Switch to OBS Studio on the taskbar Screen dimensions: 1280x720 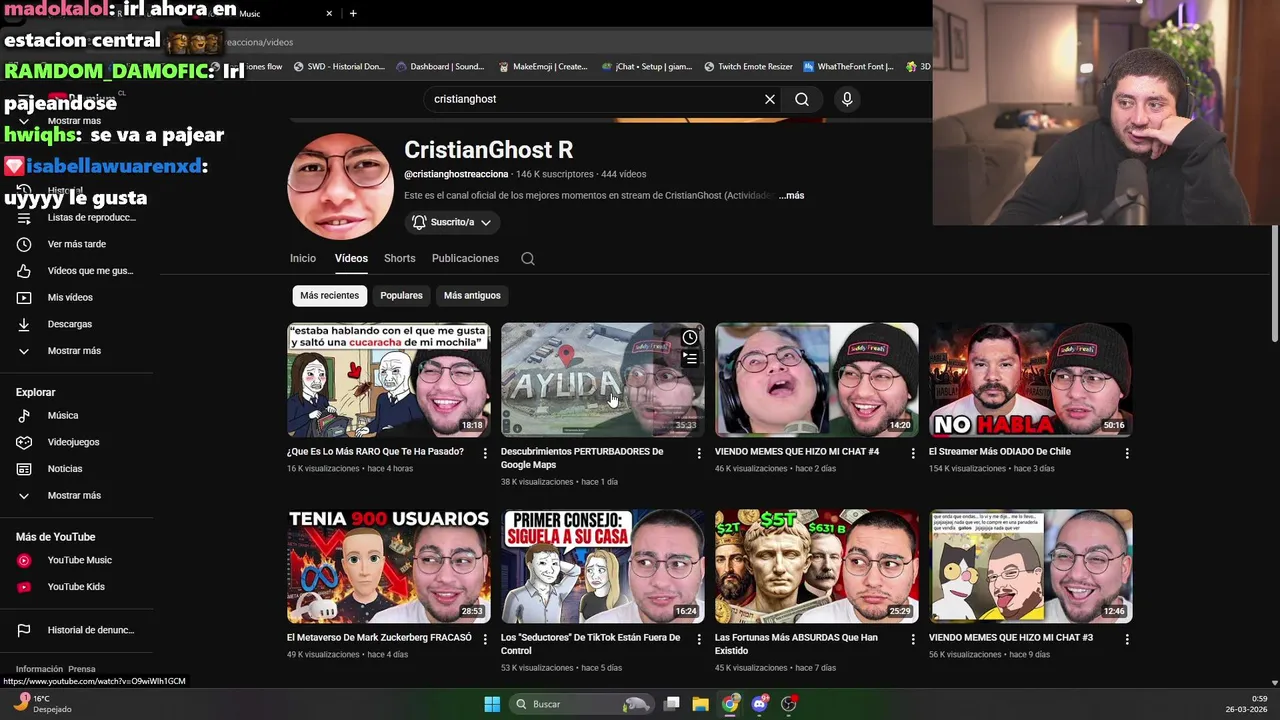(x=789, y=704)
